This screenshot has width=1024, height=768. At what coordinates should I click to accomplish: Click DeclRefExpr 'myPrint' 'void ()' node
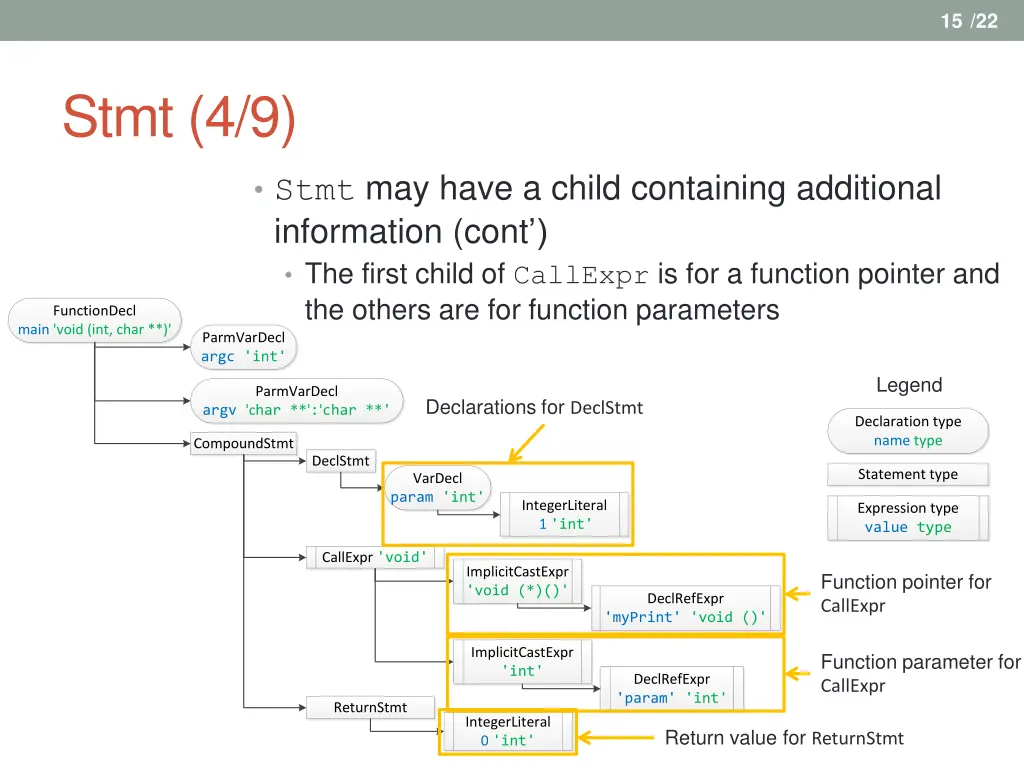pyautogui.click(x=686, y=608)
